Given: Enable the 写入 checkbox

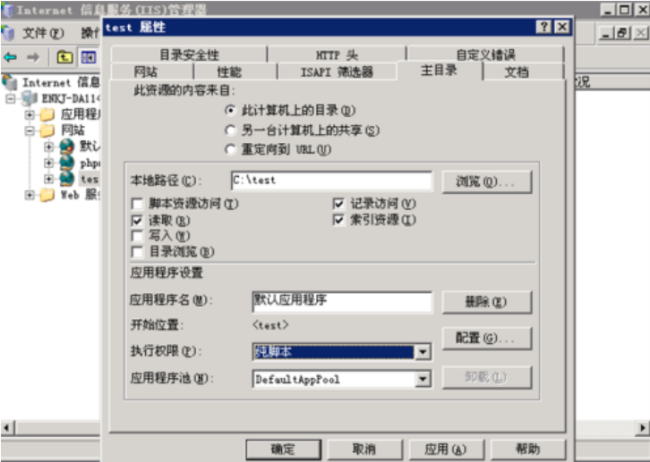Looking at the screenshot, I should 137,236.
